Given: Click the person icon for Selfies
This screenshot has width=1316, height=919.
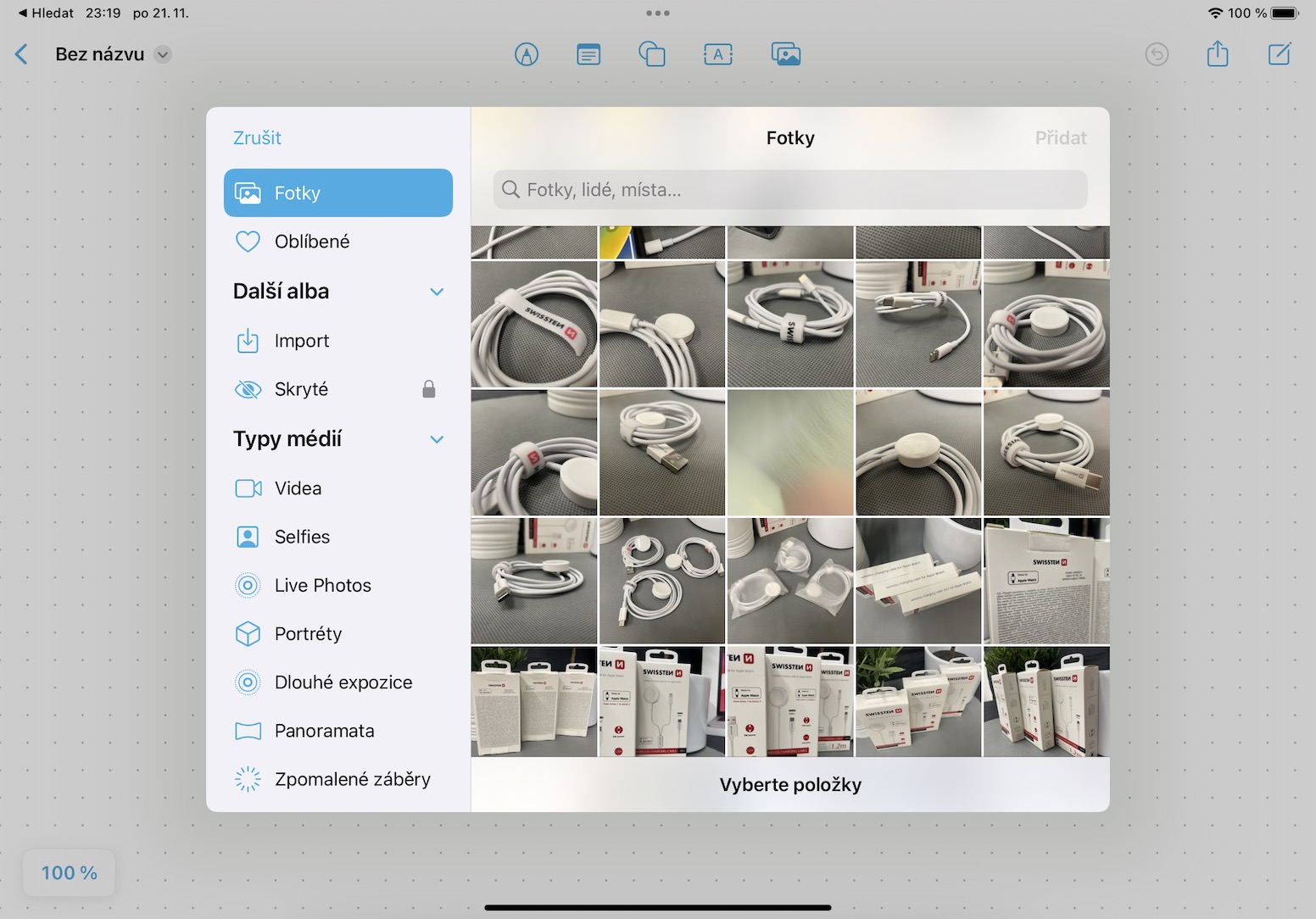Looking at the screenshot, I should pos(248,537).
